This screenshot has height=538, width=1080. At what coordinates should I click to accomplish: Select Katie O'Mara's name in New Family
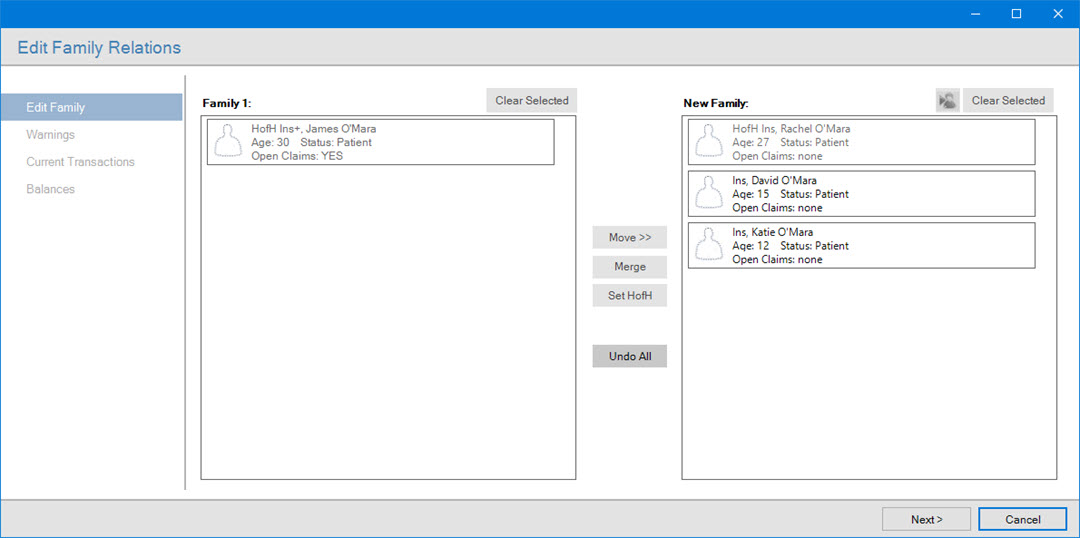point(772,233)
